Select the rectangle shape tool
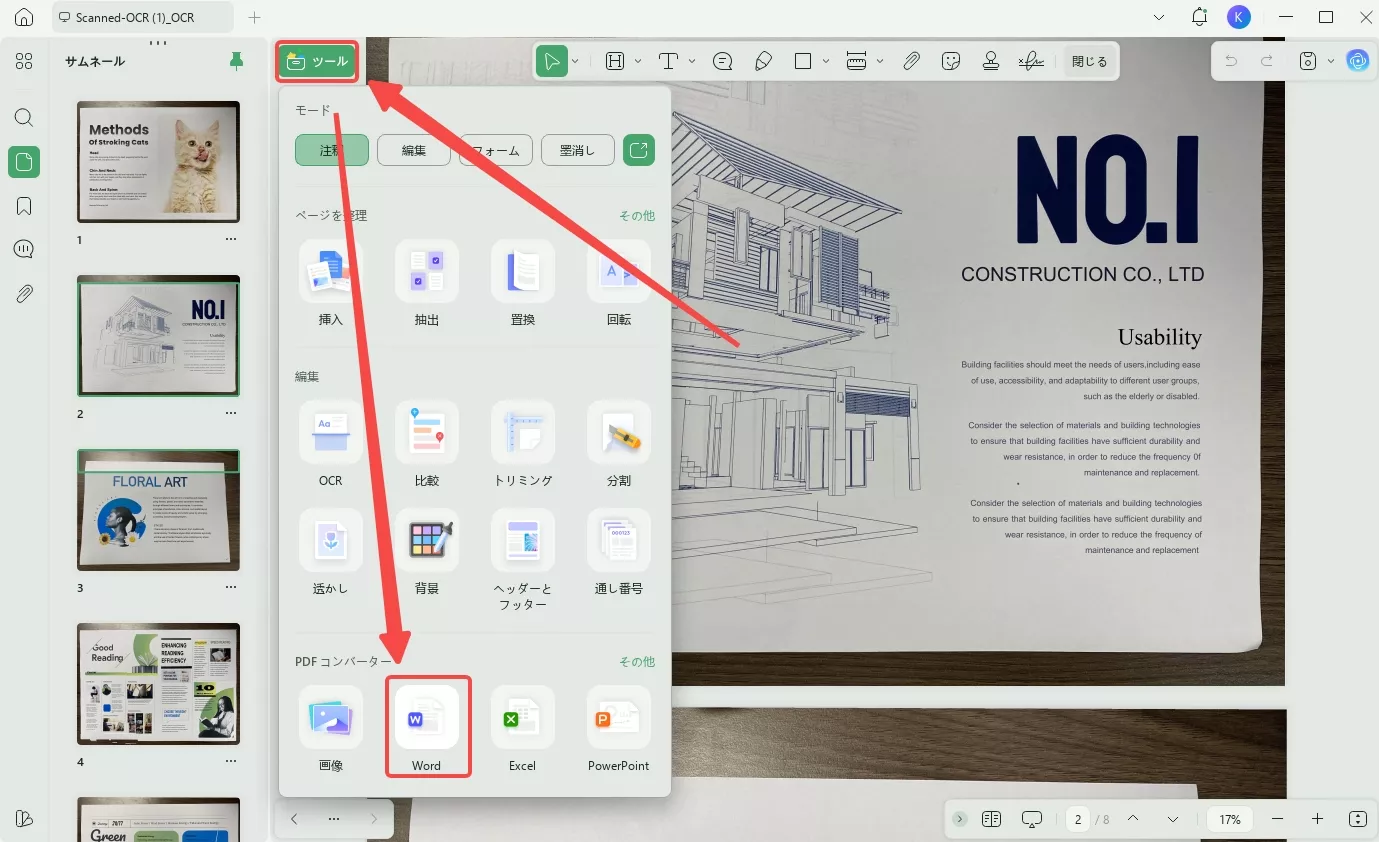Image resolution: width=1379 pixels, height=842 pixels. (803, 62)
